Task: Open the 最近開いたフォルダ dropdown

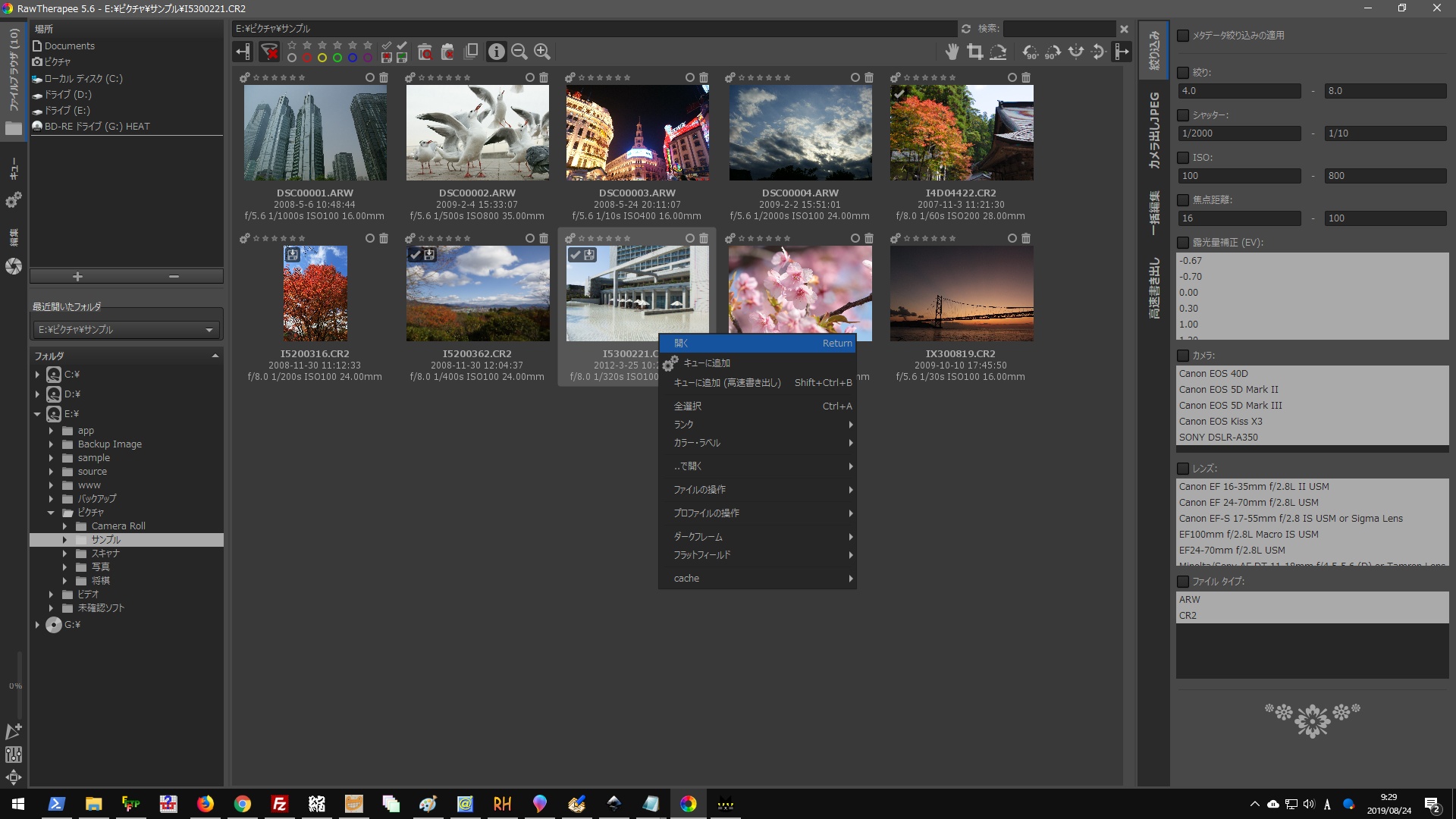Action: point(126,330)
